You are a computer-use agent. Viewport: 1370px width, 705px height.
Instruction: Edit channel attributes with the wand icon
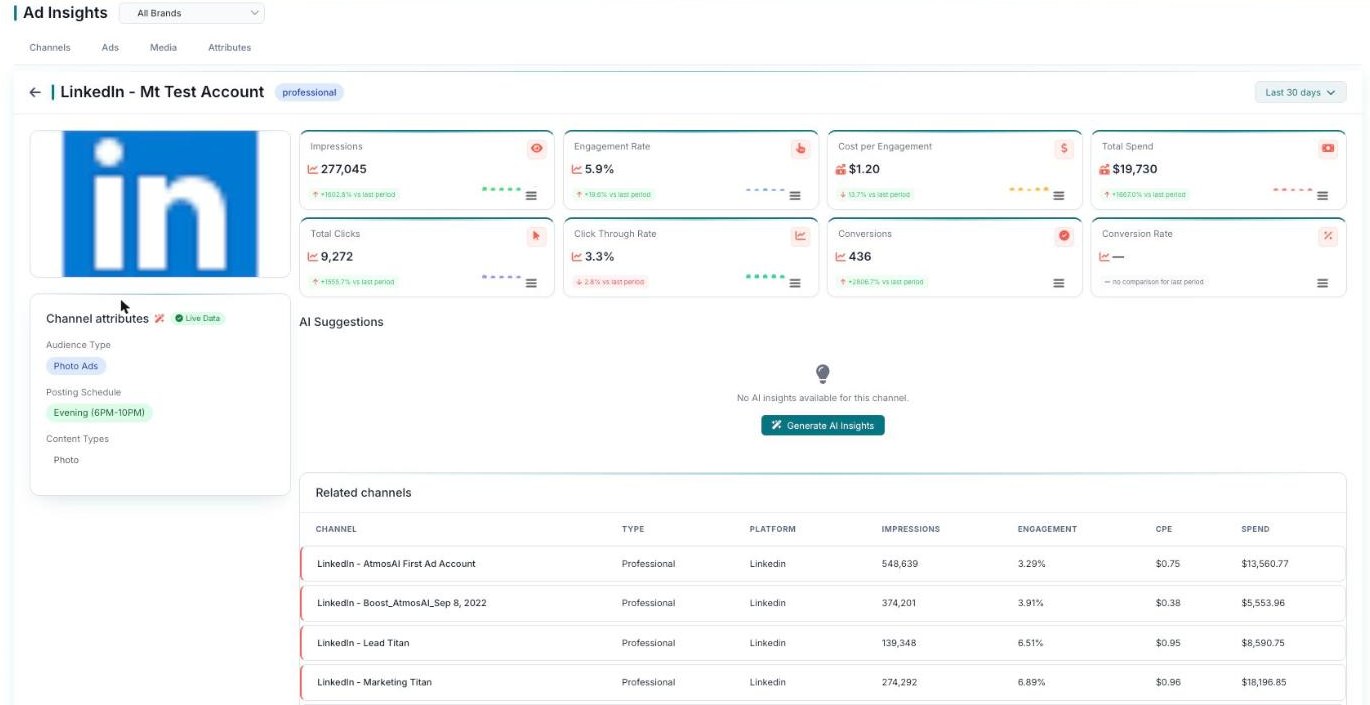coord(159,318)
